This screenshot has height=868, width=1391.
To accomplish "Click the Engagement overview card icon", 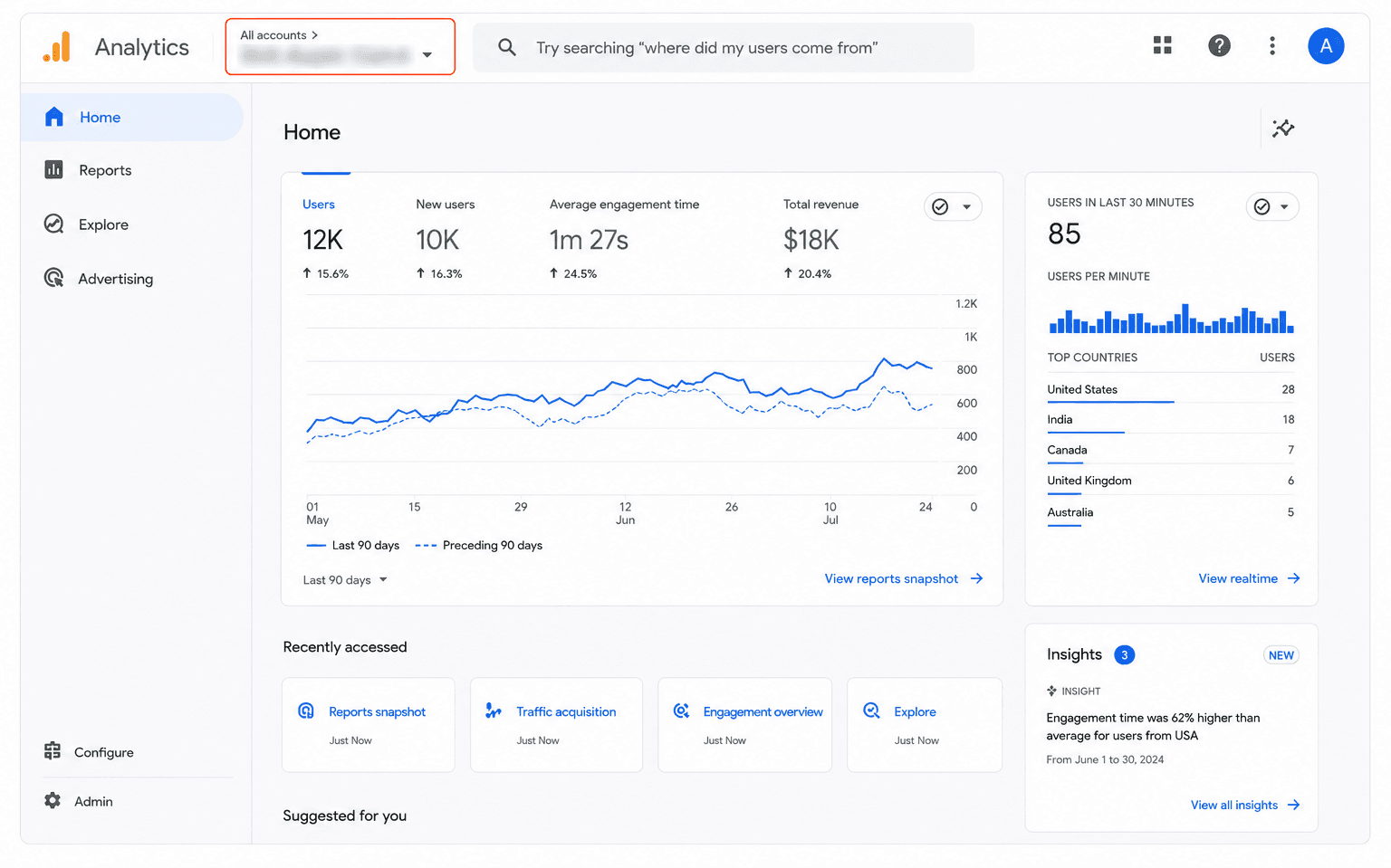I will point(681,711).
